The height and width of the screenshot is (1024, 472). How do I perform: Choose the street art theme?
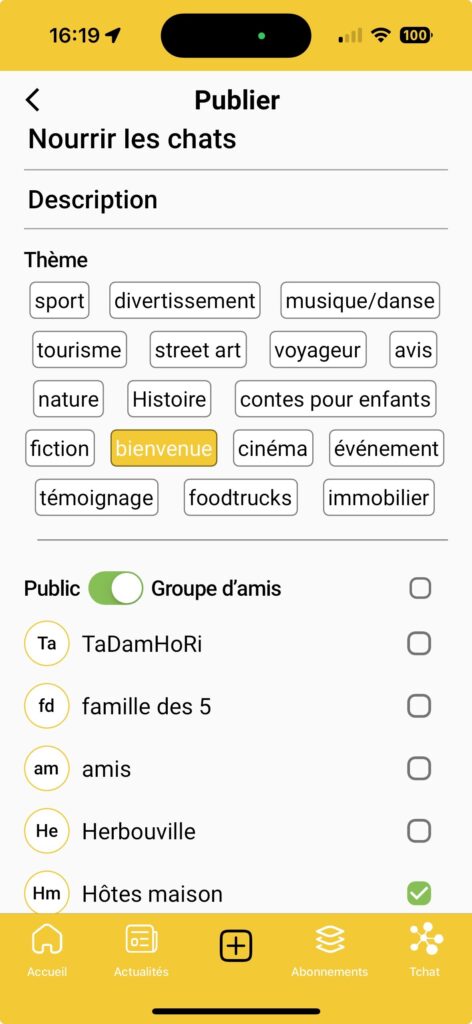(x=198, y=350)
